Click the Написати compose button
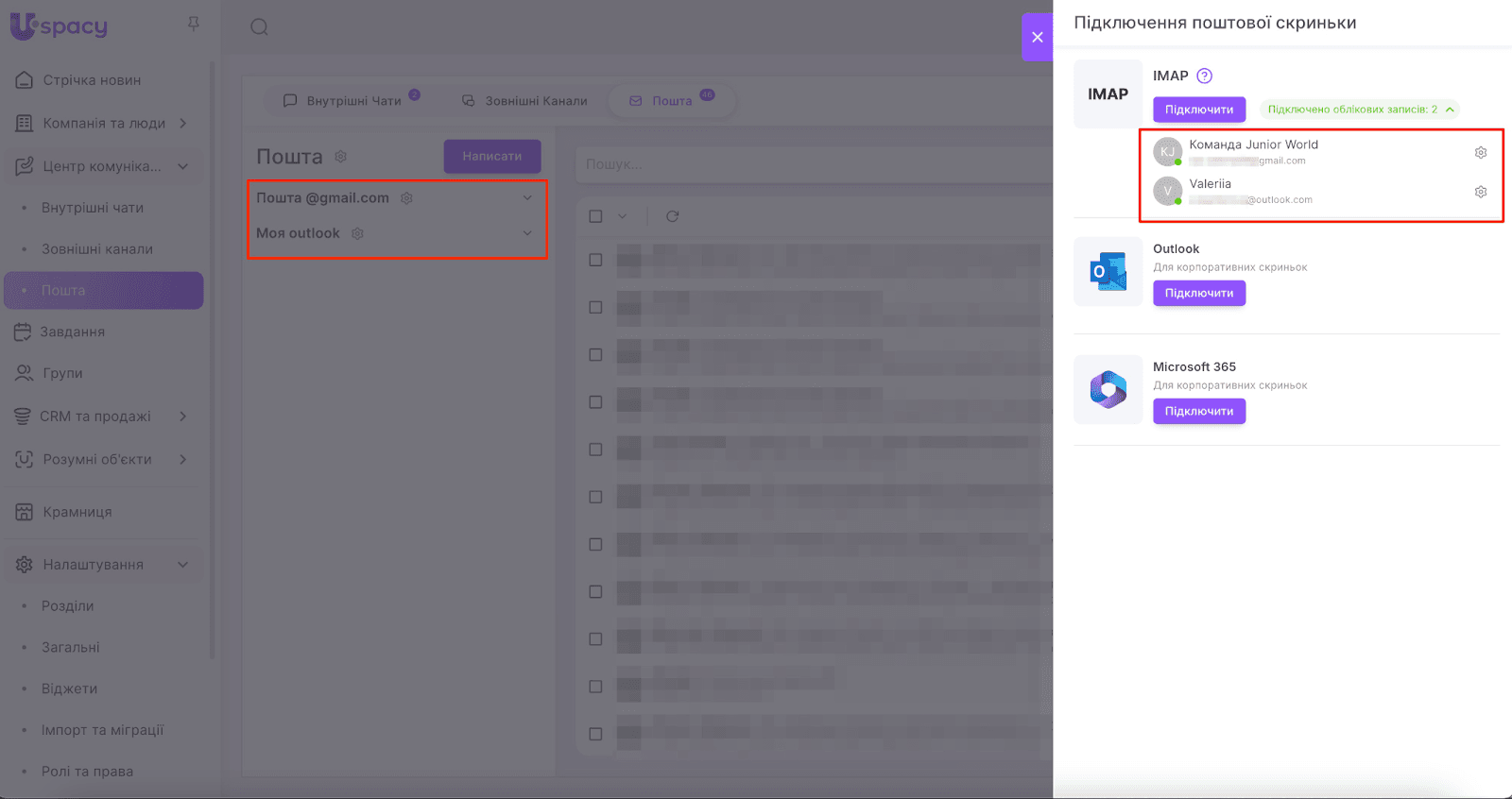 pos(491,157)
